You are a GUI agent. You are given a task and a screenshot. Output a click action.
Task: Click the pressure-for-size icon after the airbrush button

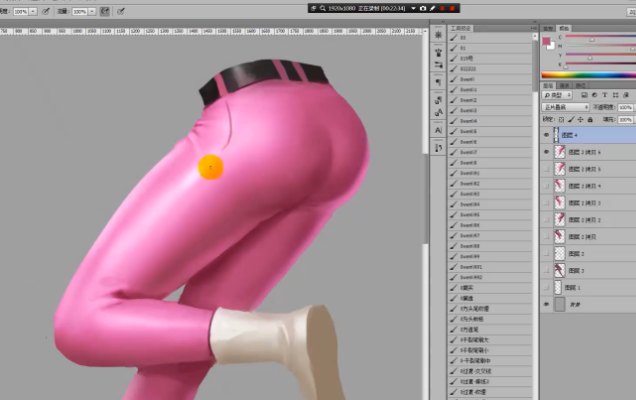[122, 10]
